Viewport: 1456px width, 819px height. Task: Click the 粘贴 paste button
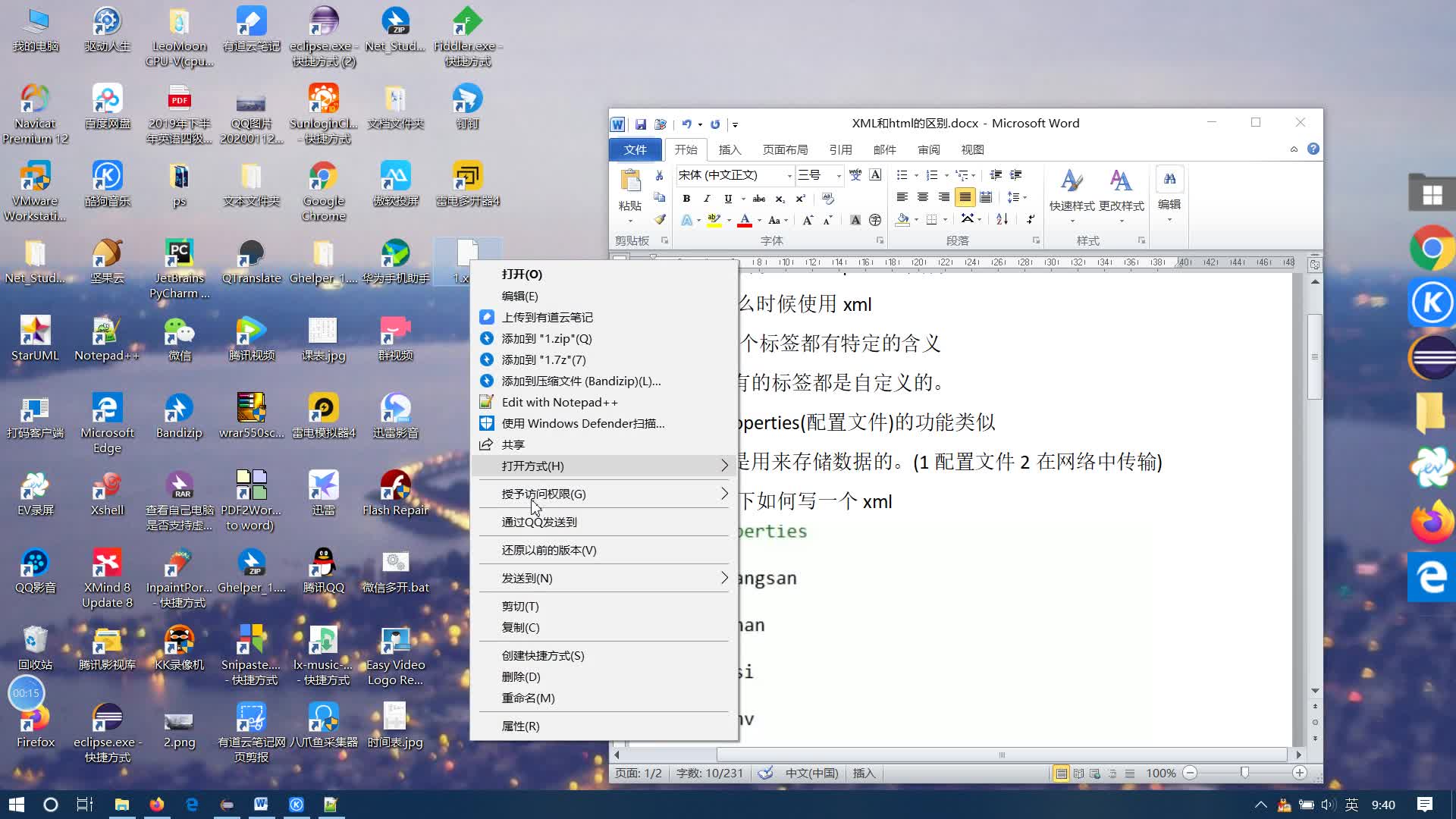click(630, 191)
